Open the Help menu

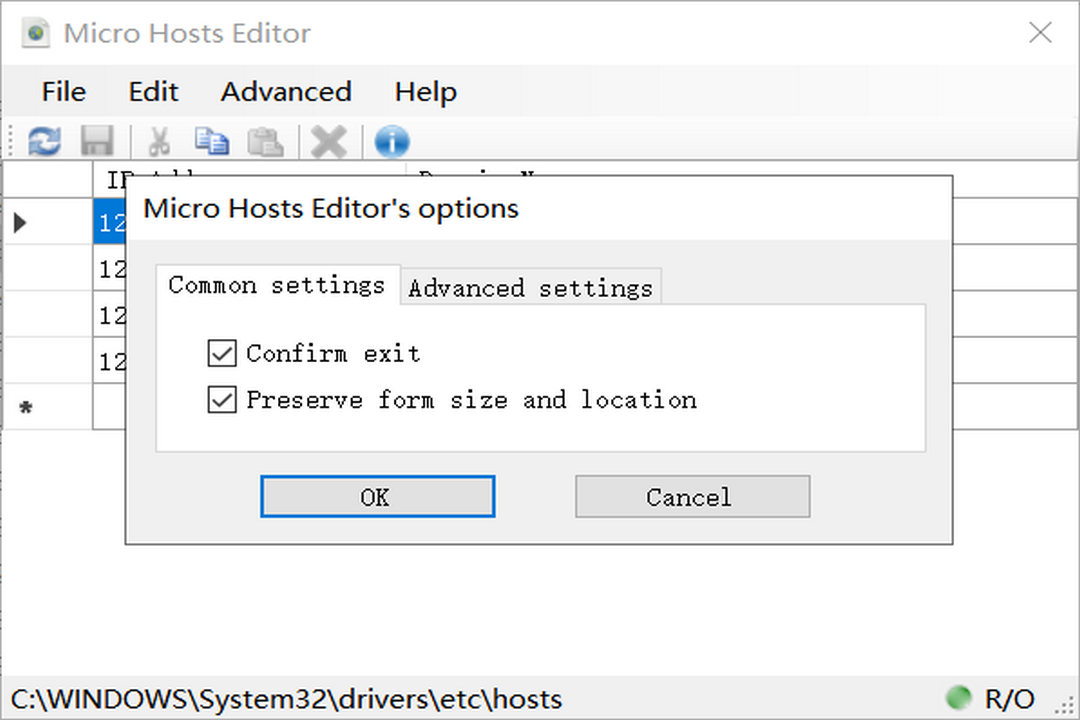(425, 91)
